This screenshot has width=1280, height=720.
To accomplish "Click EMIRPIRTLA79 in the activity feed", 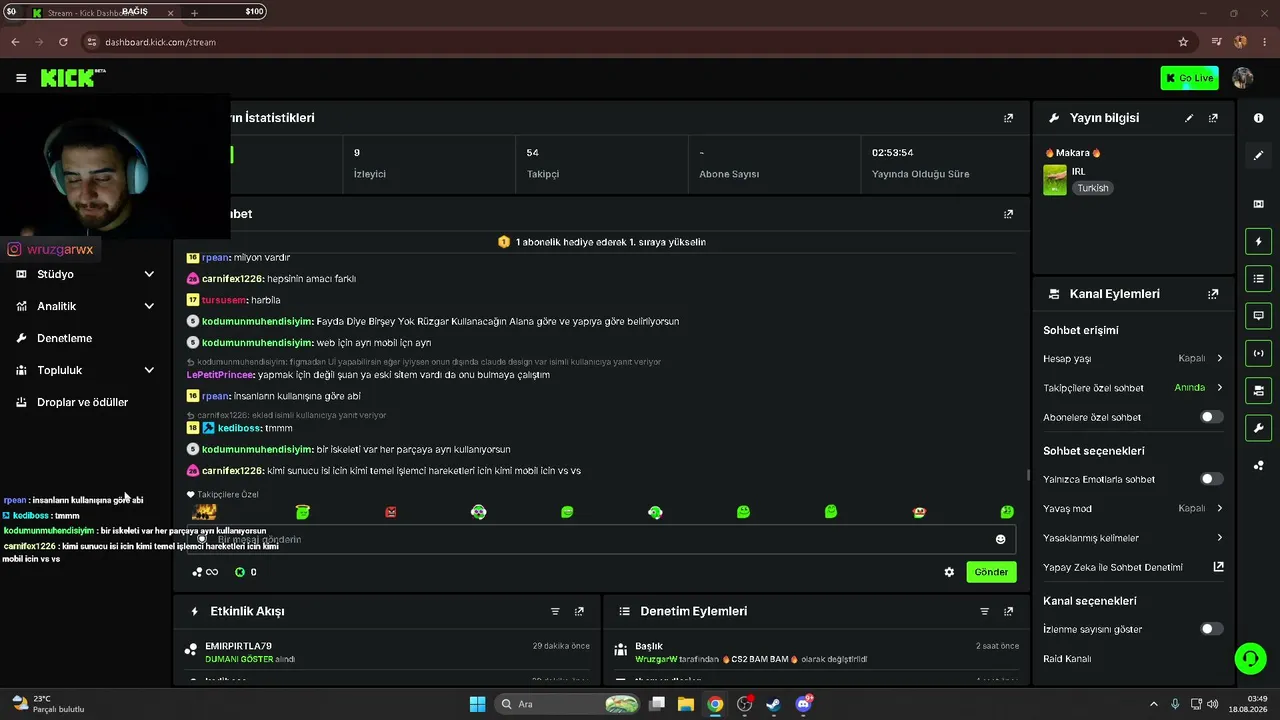I will pyautogui.click(x=238, y=646).
